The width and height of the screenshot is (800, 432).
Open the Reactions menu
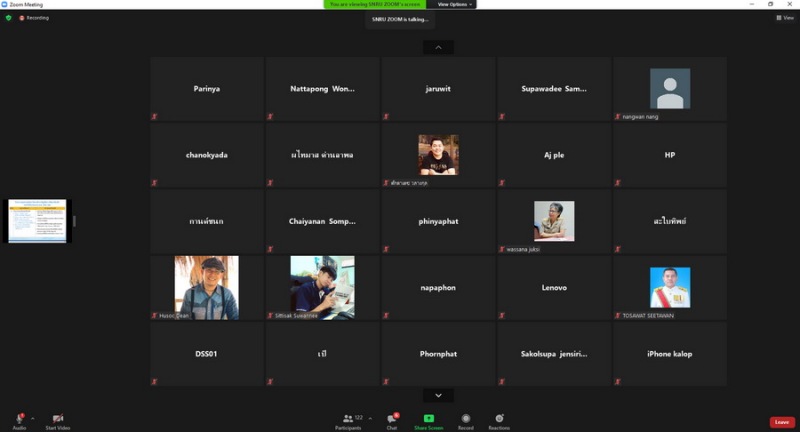(x=499, y=418)
